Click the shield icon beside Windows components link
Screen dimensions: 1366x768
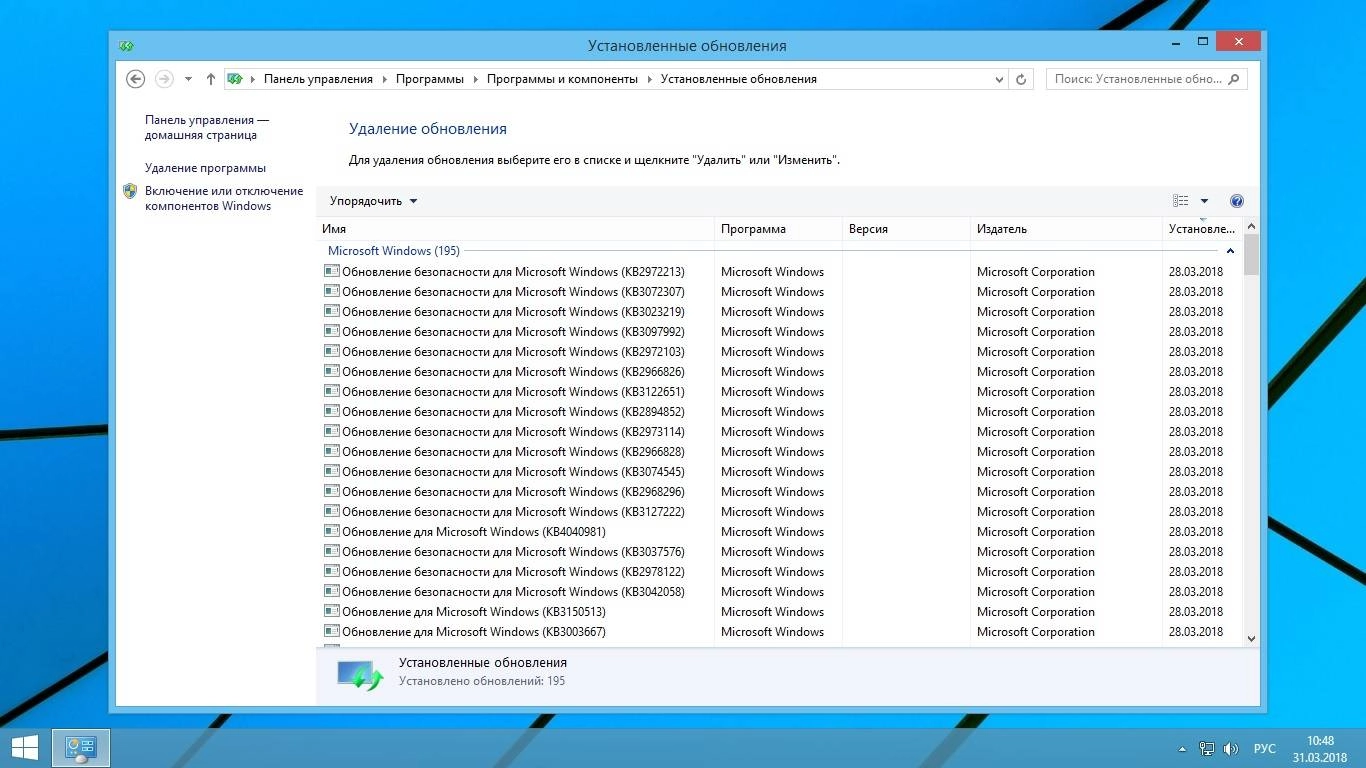pos(130,191)
